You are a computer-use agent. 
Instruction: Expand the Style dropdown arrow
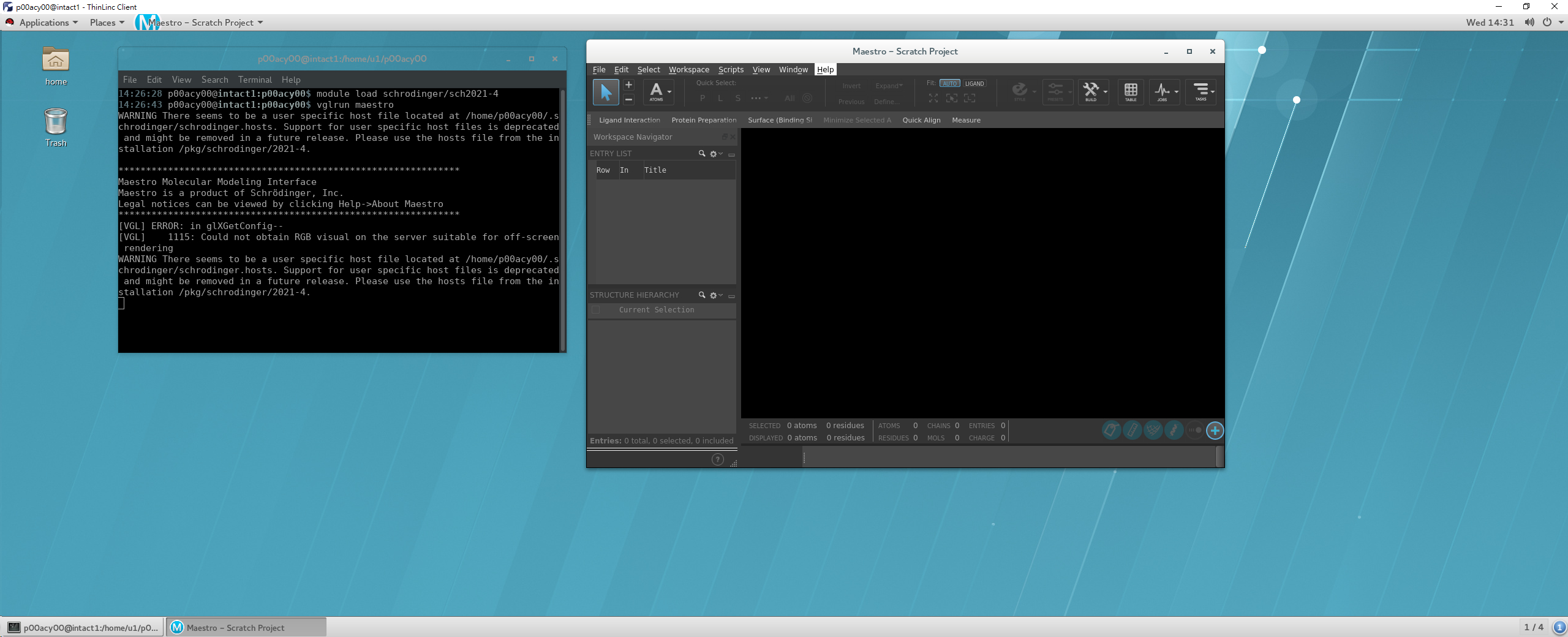pyautogui.click(x=1035, y=92)
